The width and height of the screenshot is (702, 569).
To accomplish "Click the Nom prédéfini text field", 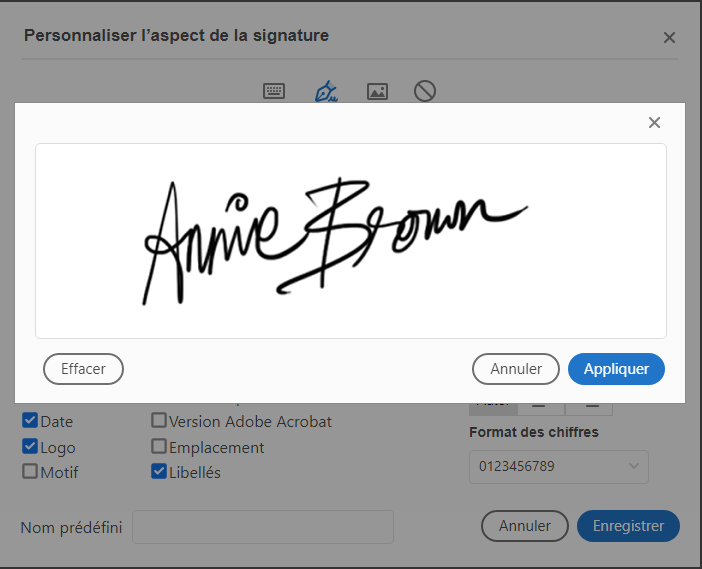I will pos(263,527).
